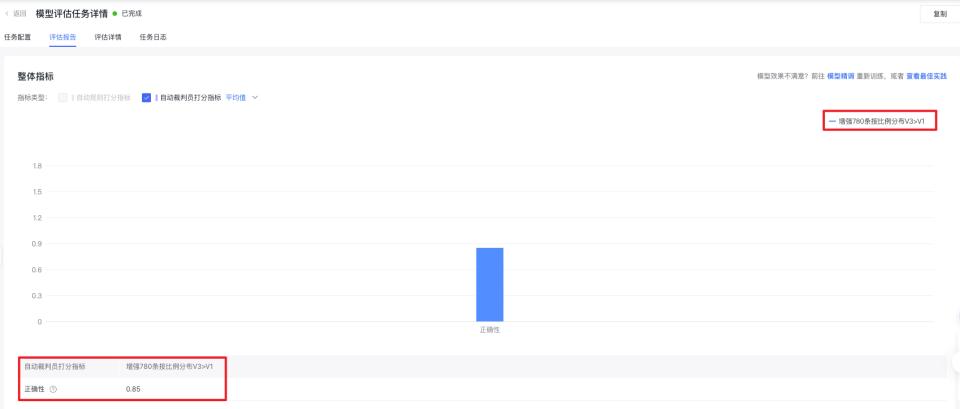Viewport: 960px width, 409px height.
Task: Click the blue 正确性 bar in chart
Action: click(489, 284)
